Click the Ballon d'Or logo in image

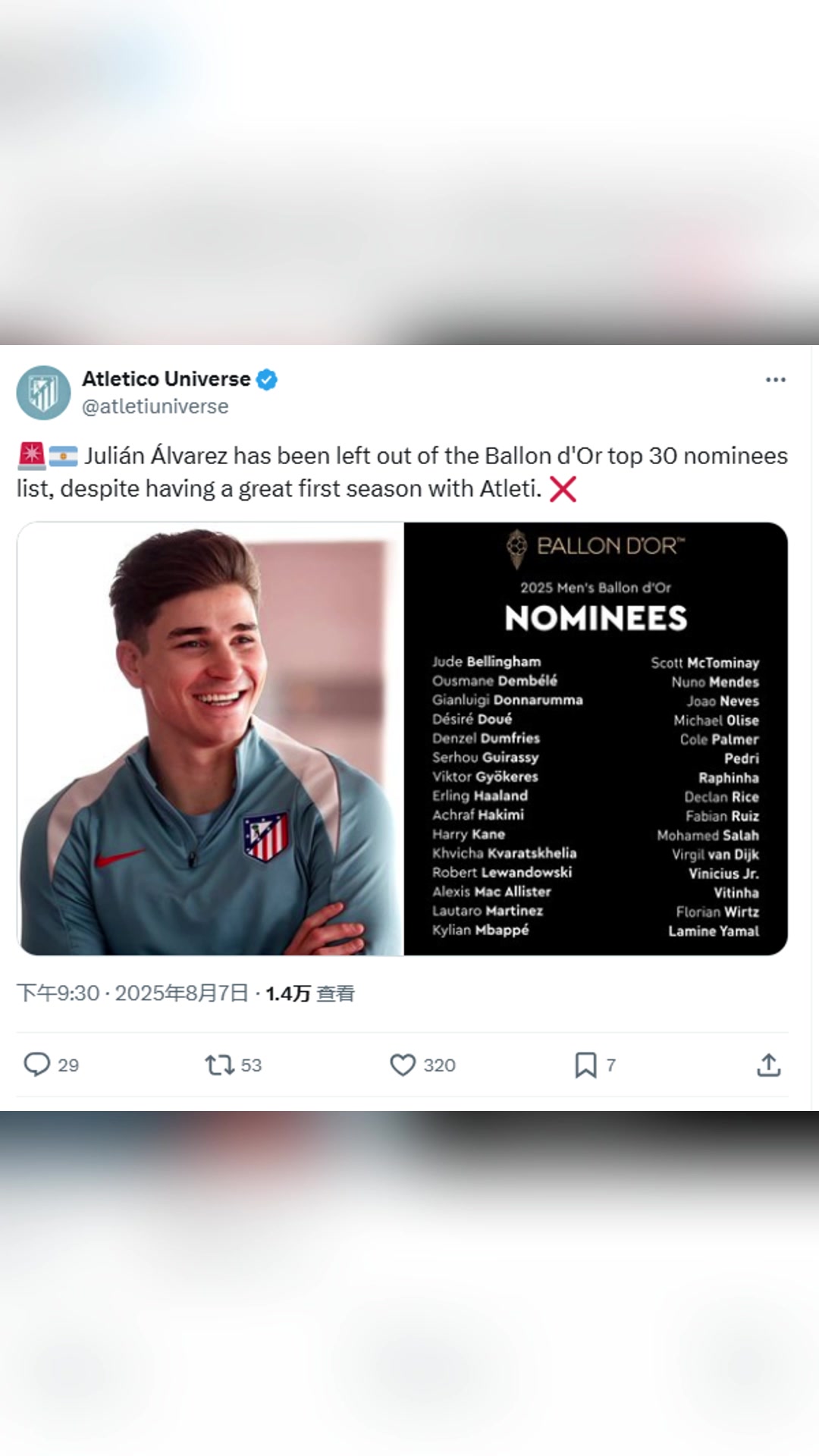tap(595, 547)
